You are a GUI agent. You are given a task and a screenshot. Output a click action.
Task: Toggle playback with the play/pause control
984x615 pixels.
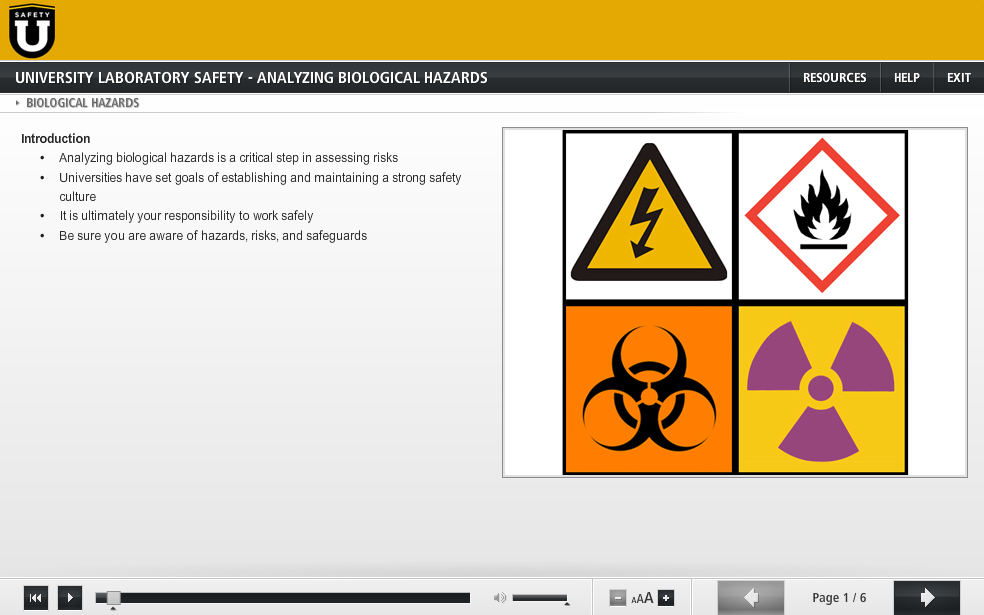(69, 597)
